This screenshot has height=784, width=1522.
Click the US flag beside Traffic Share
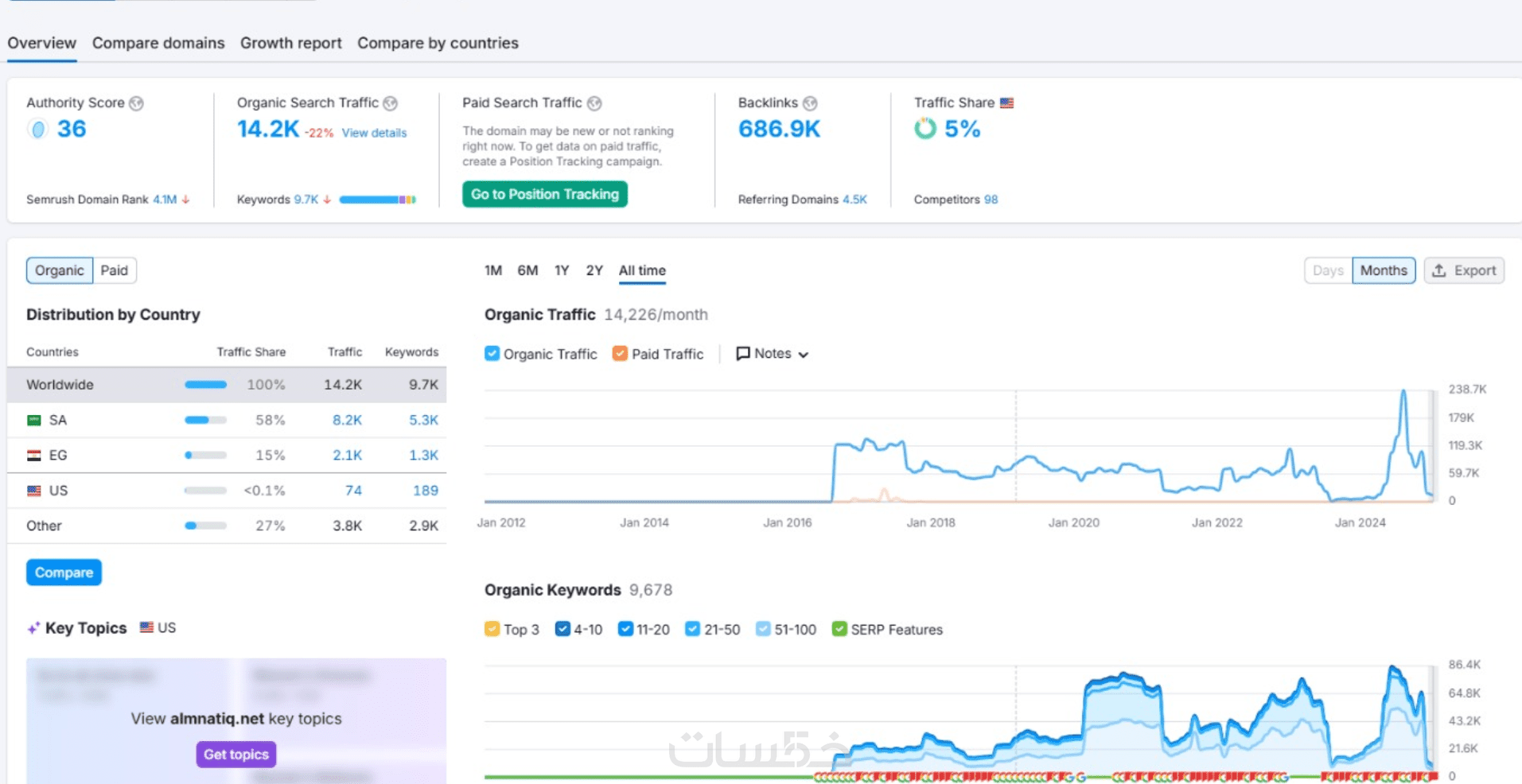pyautogui.click(x=1006, y=103)
